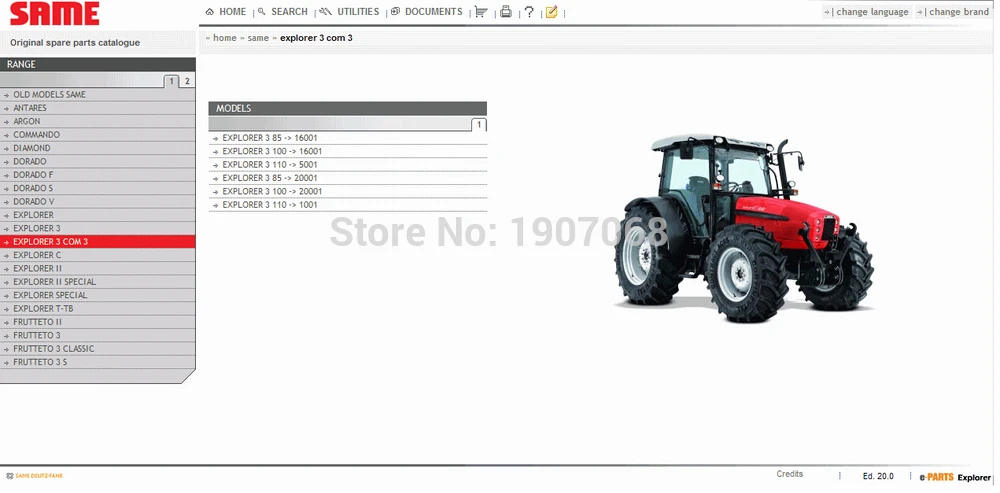Select EXPLORER SPECIAL range entry
The width and height of the screenshot is (1000, 493).
click(x=98, y=295)
